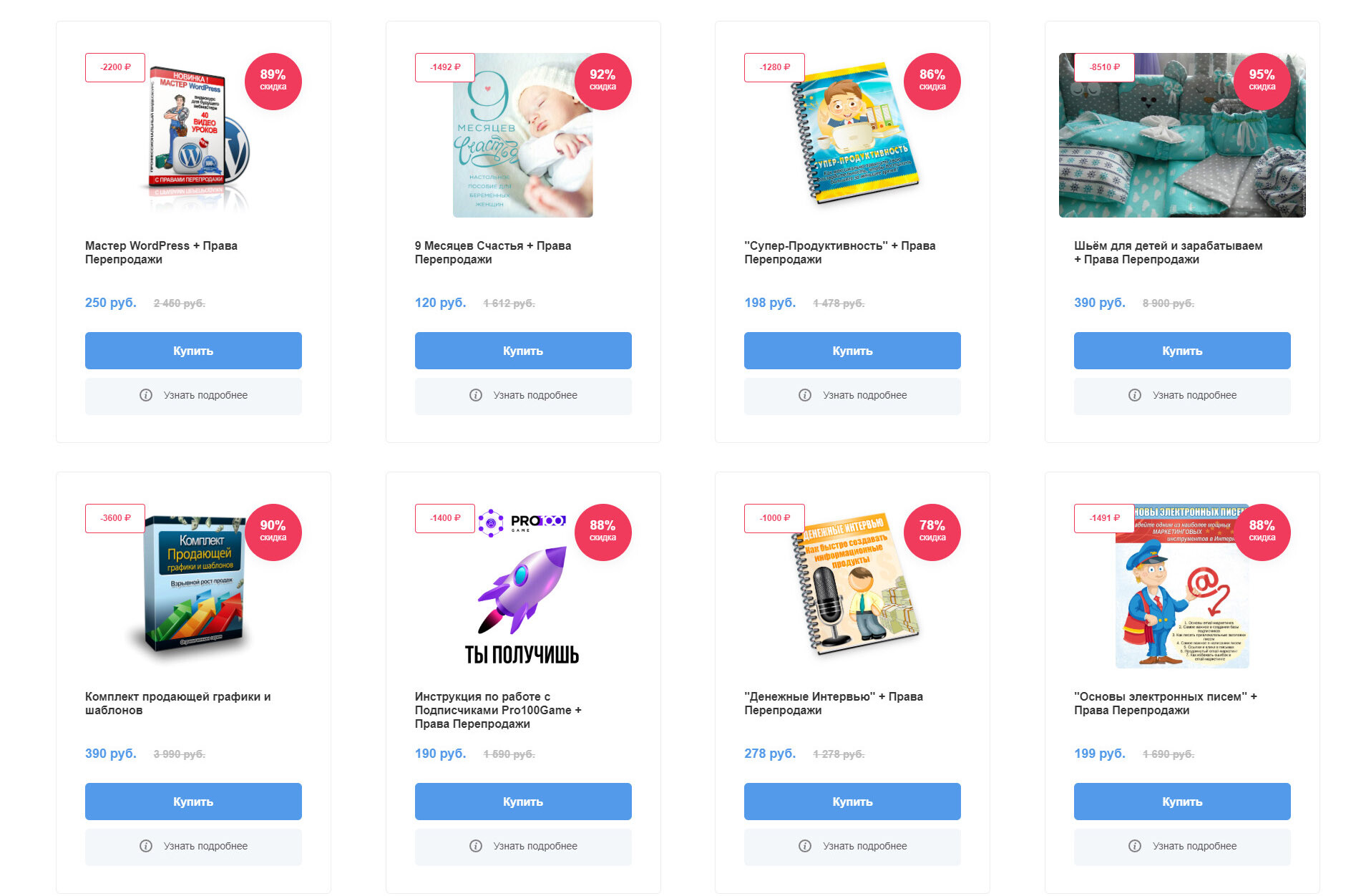Open details for Инструкция Pro100Game product

pyautogui.click(x=523, y=847)
